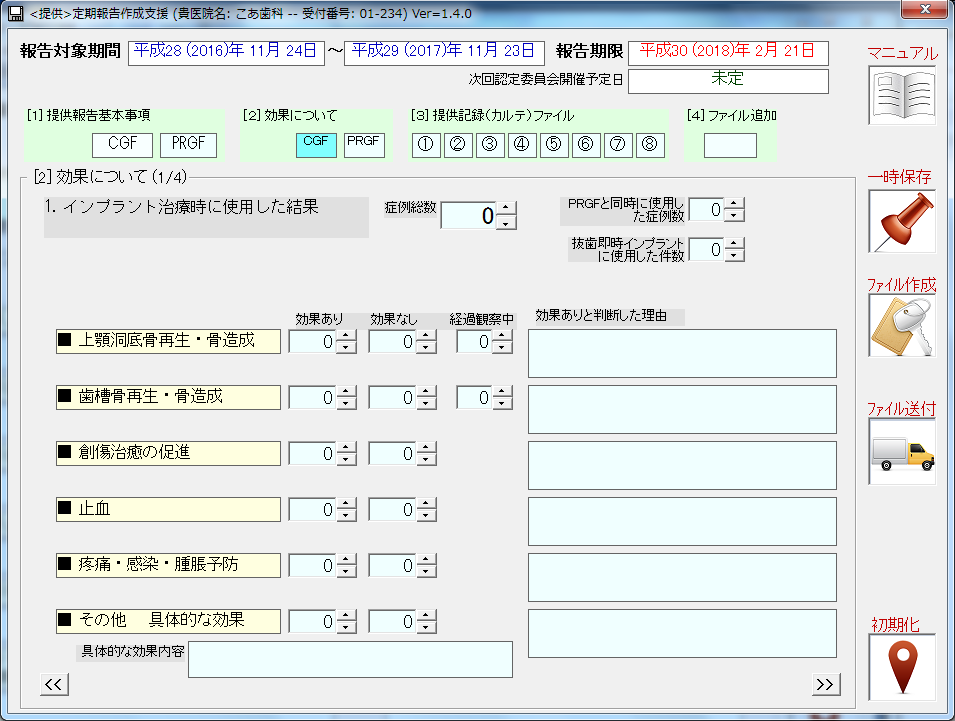Image resolution: width=955 pixels, height=721 pixels.
Task: Click the ファイル送付 truck icon
Action: pos(901,452)
